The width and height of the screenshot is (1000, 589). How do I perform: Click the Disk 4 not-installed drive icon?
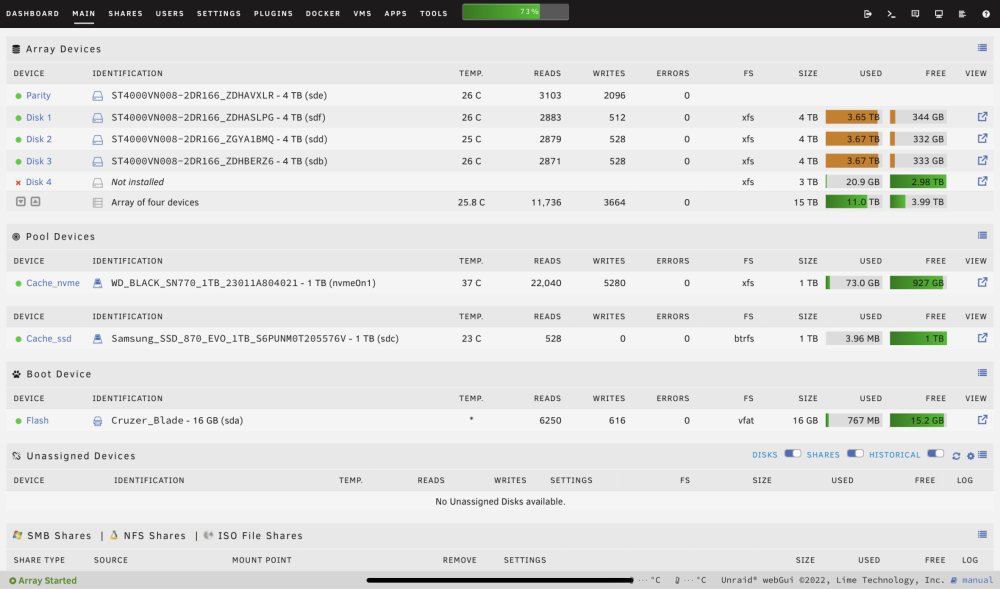click(98, 183)
